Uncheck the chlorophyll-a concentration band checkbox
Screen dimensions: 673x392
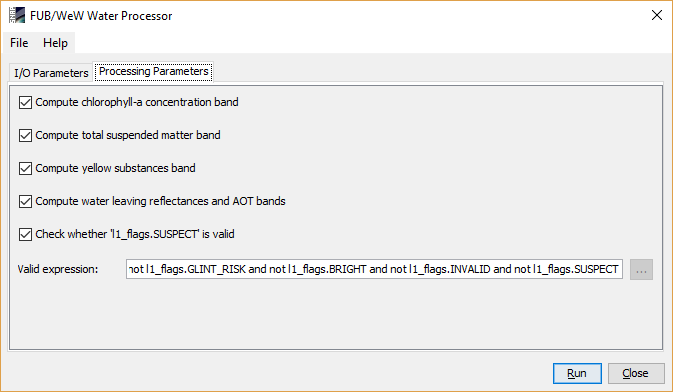tap(25, 103)
